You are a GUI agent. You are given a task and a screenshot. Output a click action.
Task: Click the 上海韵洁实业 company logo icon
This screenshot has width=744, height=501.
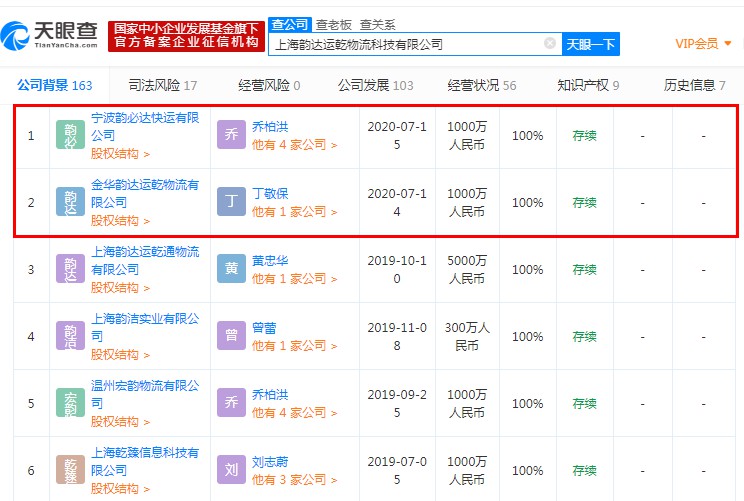pyautogui.click(x=70, y=335)
